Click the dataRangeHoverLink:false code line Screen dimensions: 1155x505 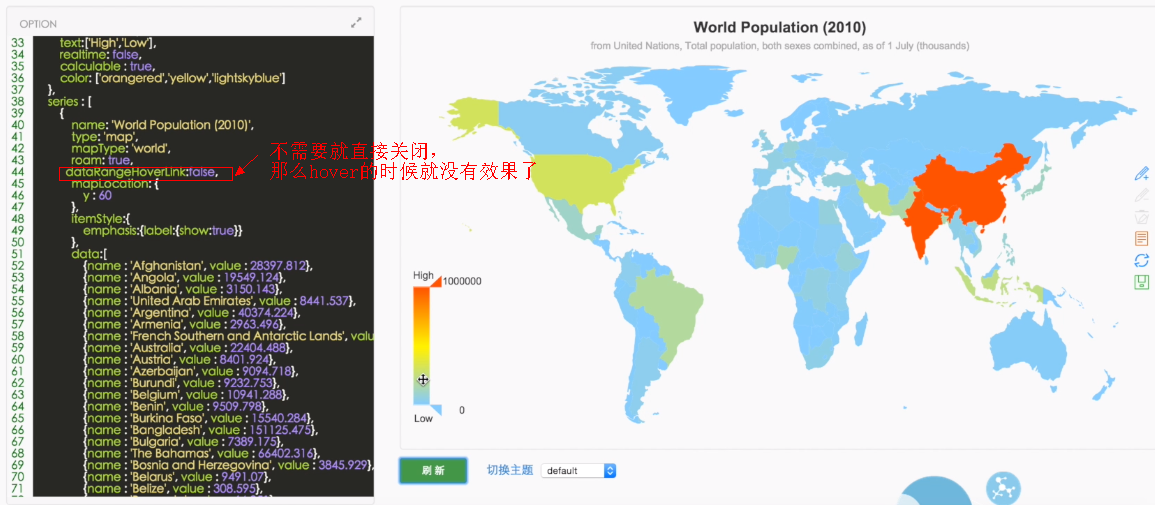(x=141, y=172)
